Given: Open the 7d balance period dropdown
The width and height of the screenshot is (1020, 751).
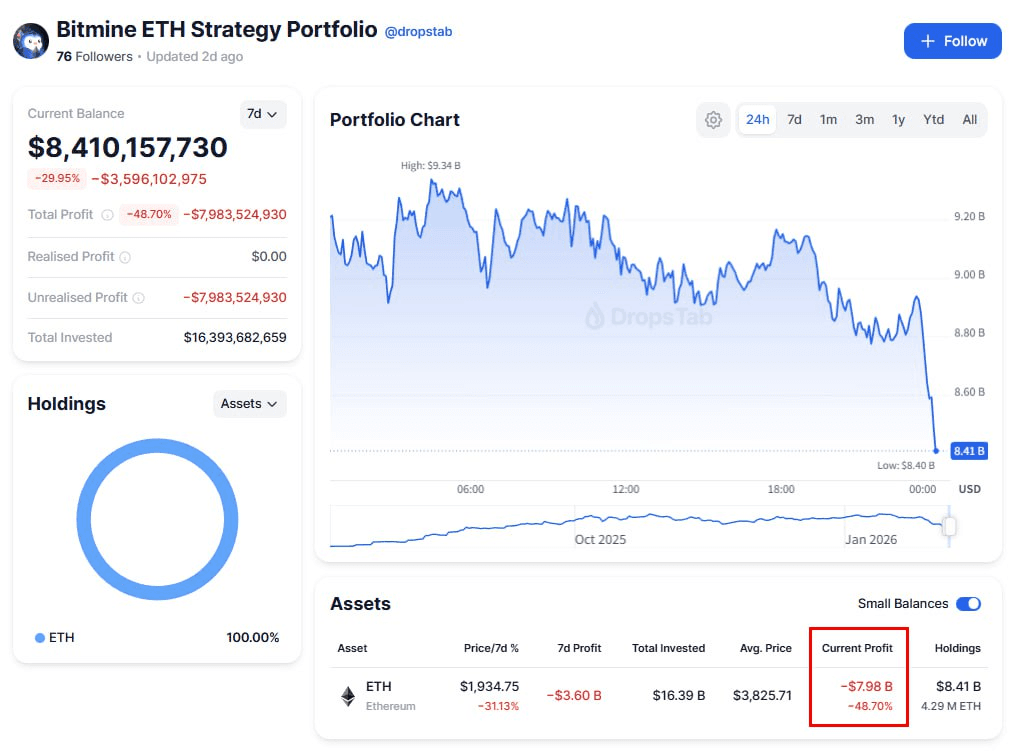Looking at the screenshot, I should tap(263, 114).
